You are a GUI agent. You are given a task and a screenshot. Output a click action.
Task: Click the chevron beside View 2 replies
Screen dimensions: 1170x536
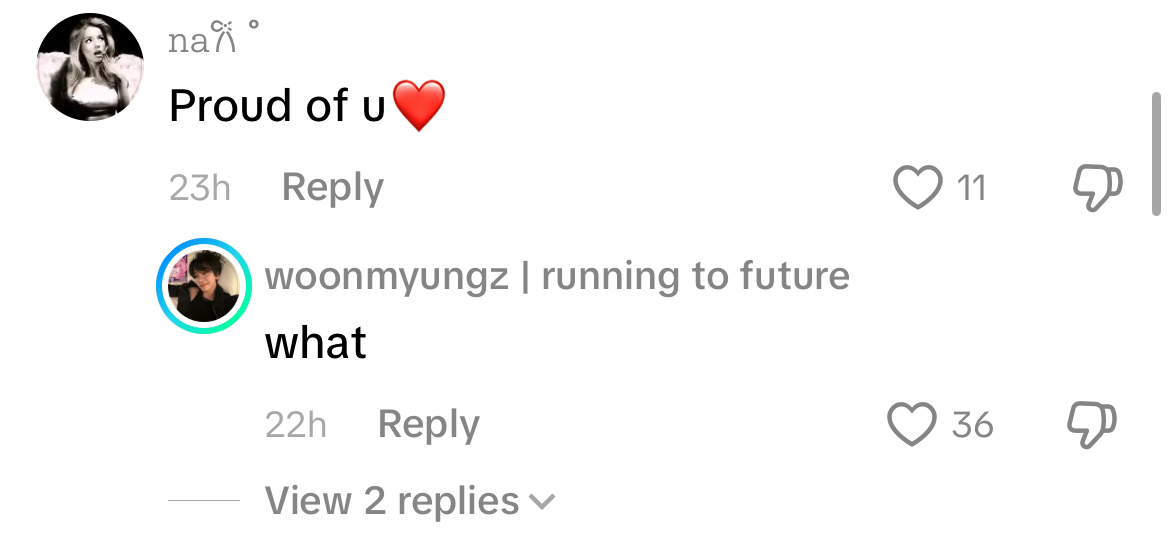tap(541, 501)
